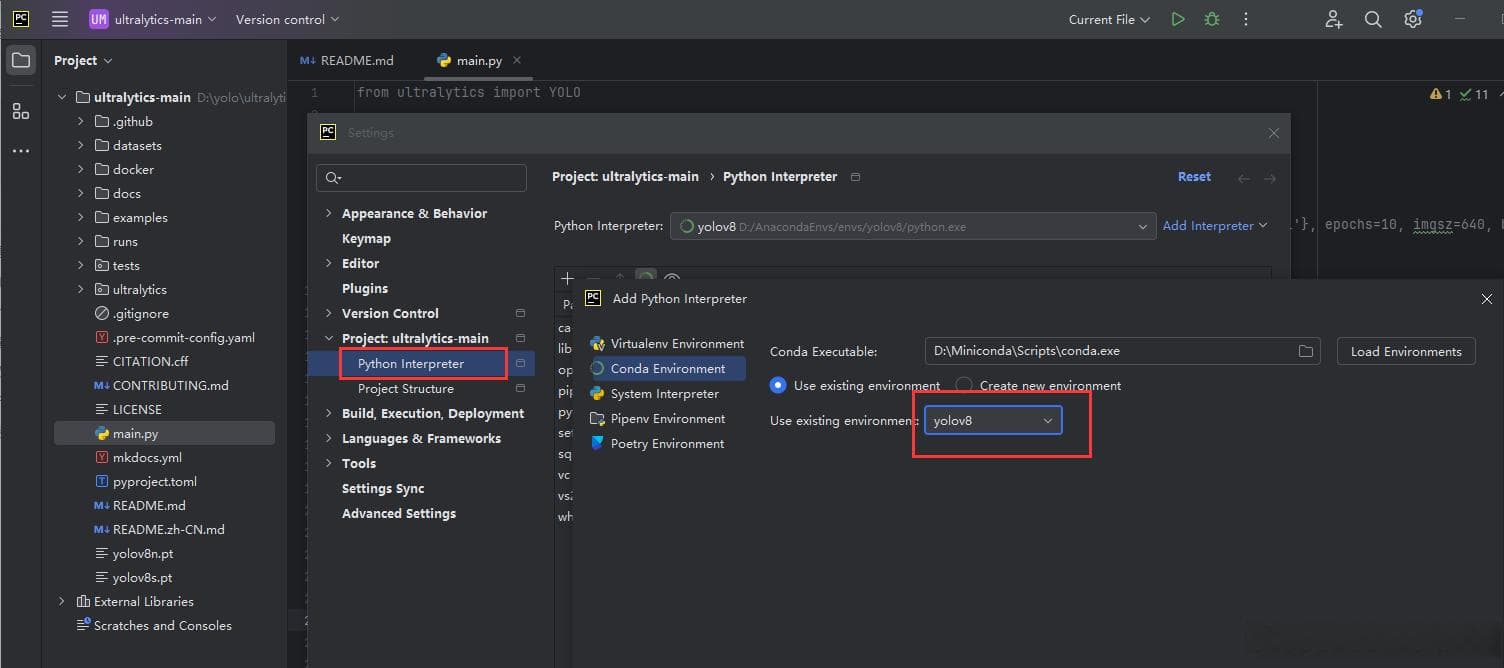Screen dimensions: 1504x668
Task: Click the browse folder icon for Conda Executable
Action: 1306,351
